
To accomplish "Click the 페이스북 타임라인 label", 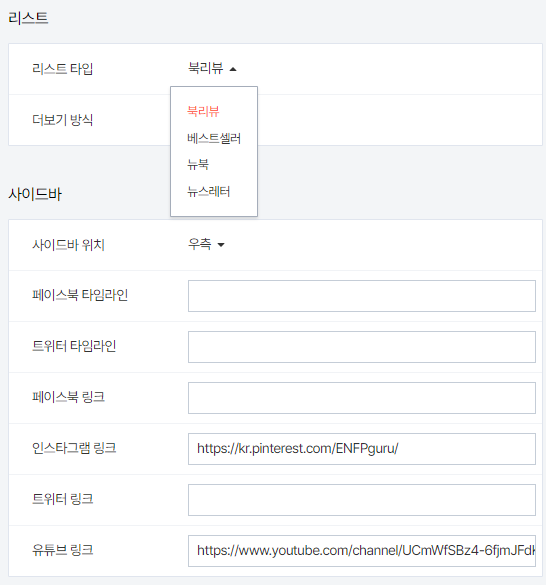I will point(80,295).
